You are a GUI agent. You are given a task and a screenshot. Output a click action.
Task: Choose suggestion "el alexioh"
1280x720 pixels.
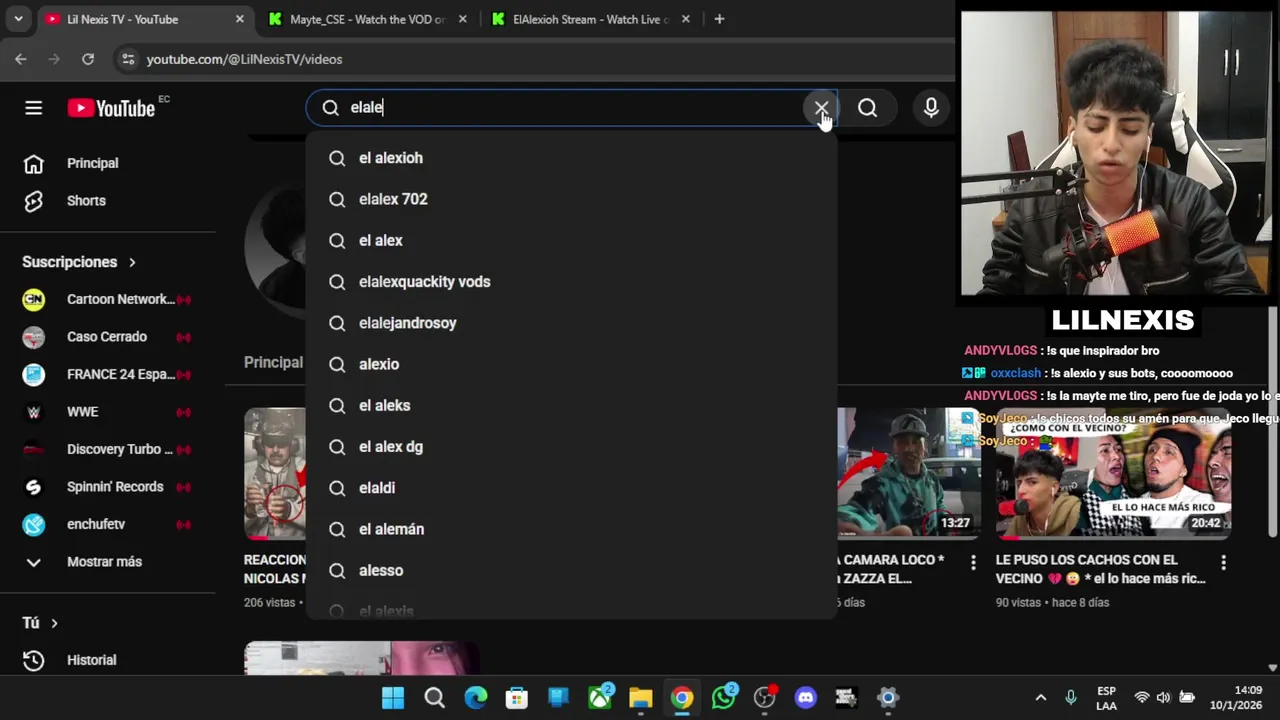(x=571, y=158)
